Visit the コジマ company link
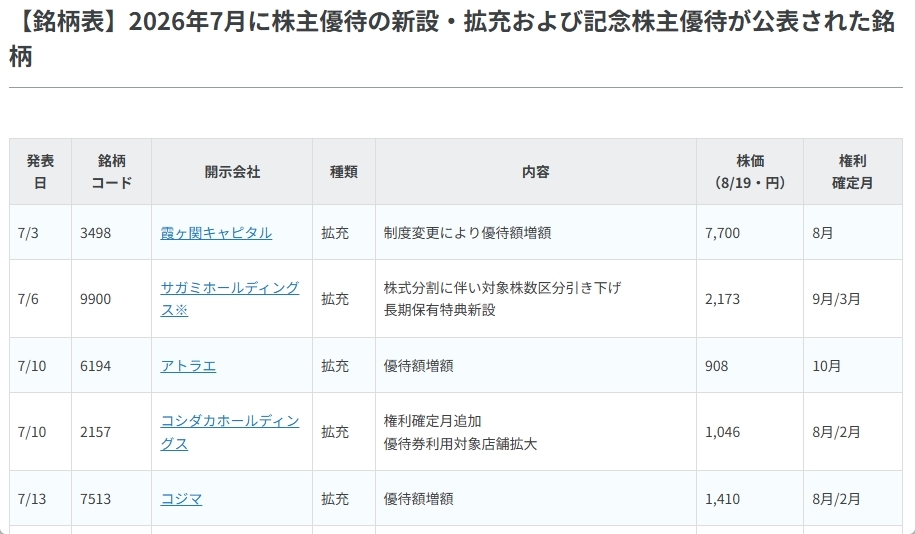The width and height of the screenshot is (915, 534). [181, 499]
